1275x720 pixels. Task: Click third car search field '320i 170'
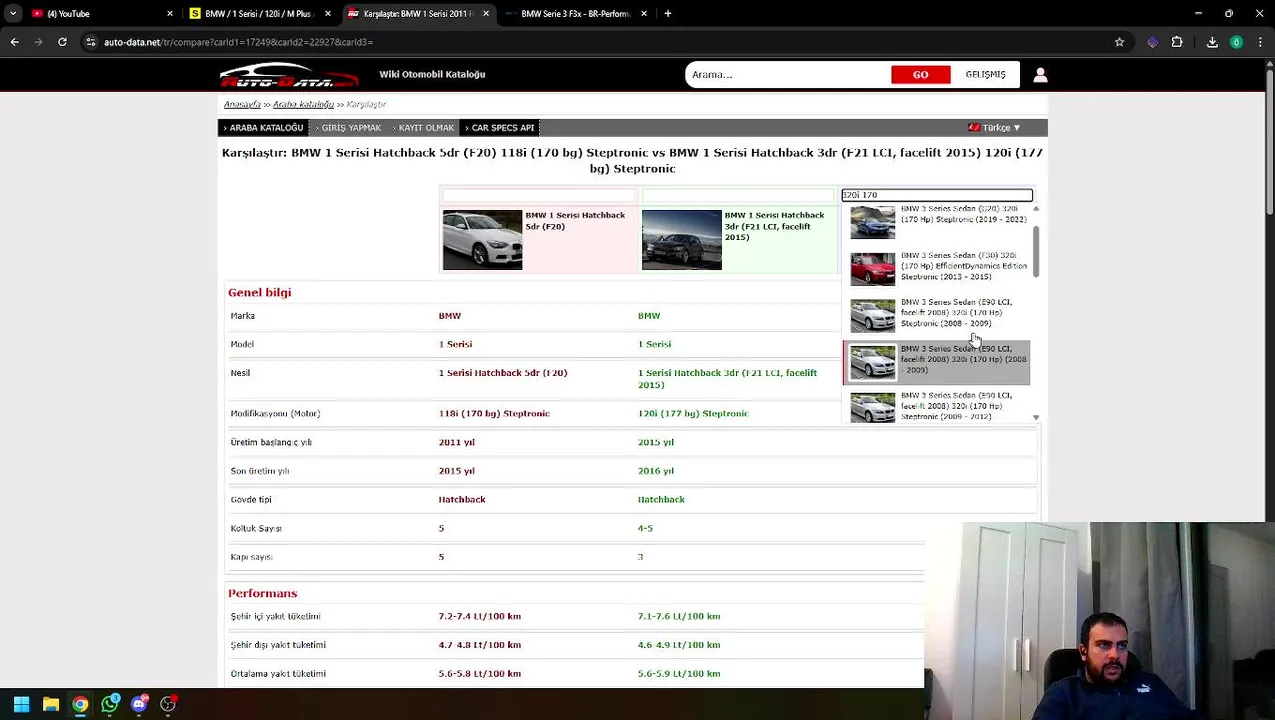click(937, 195)
